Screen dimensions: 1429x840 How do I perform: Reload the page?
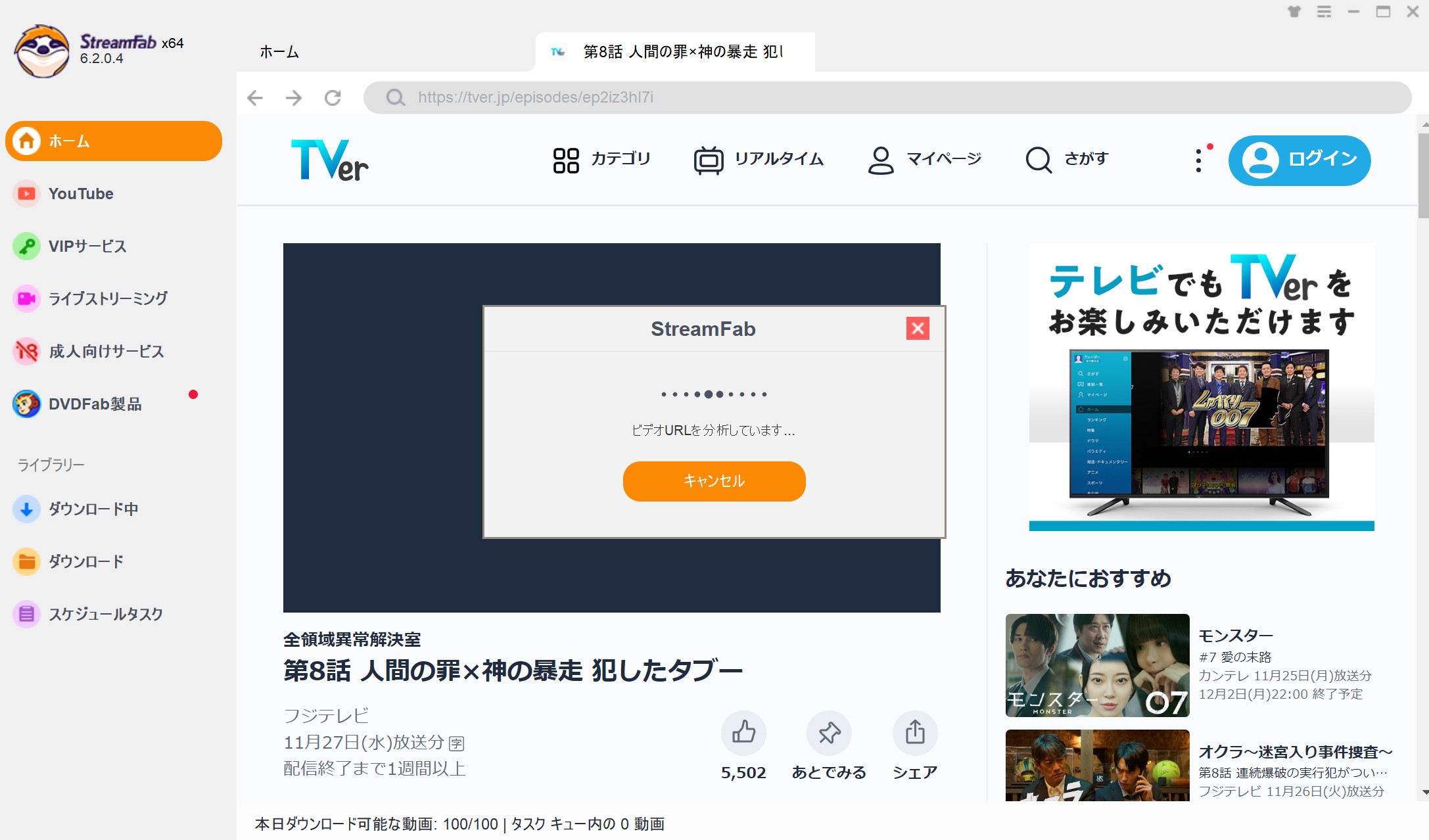coord(333,98)
